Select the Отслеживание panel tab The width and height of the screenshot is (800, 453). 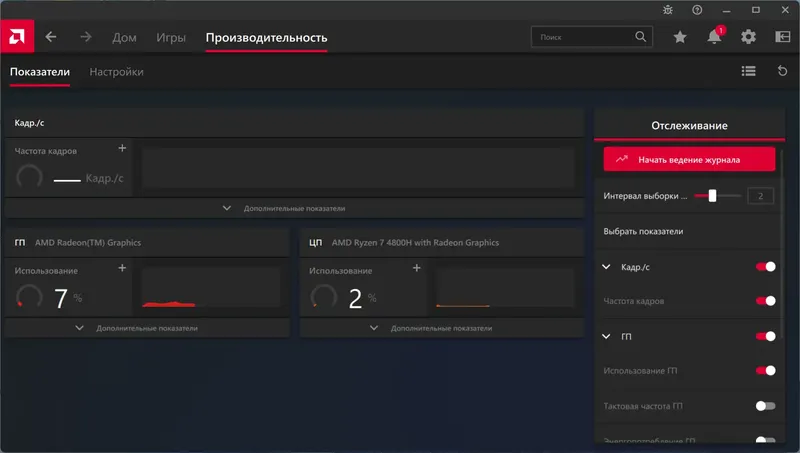689,125
